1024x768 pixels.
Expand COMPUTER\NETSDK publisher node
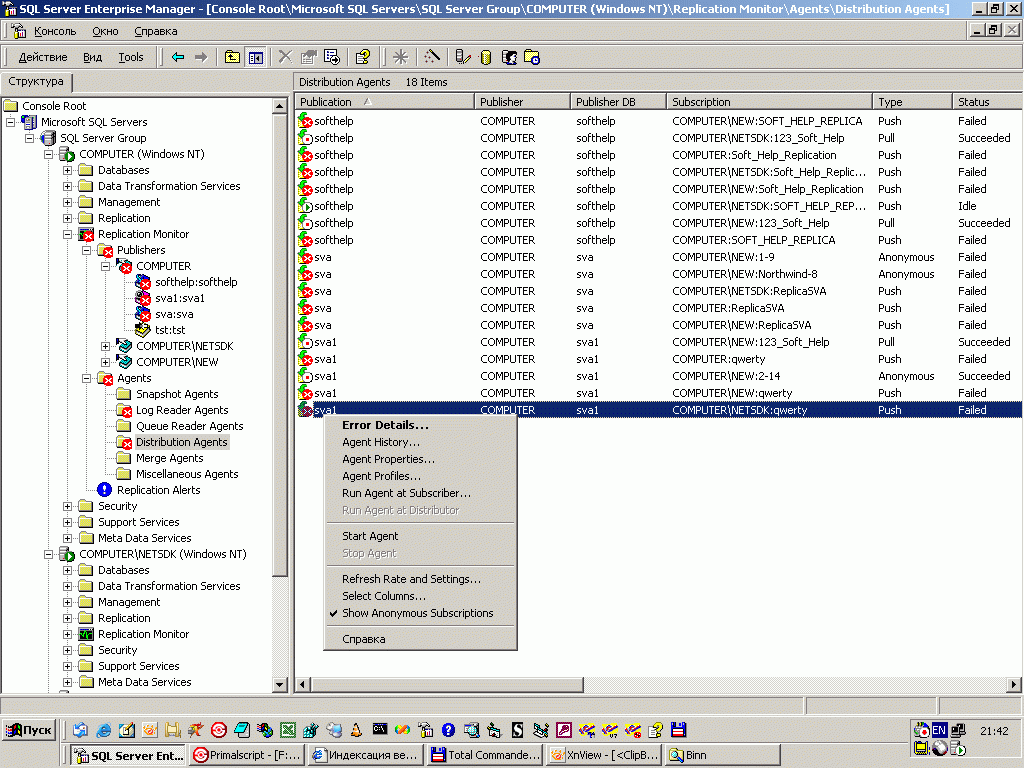(x=105, y=346)
